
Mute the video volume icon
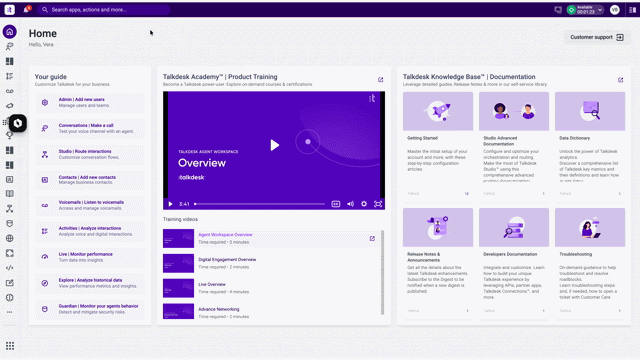[350, 204]
